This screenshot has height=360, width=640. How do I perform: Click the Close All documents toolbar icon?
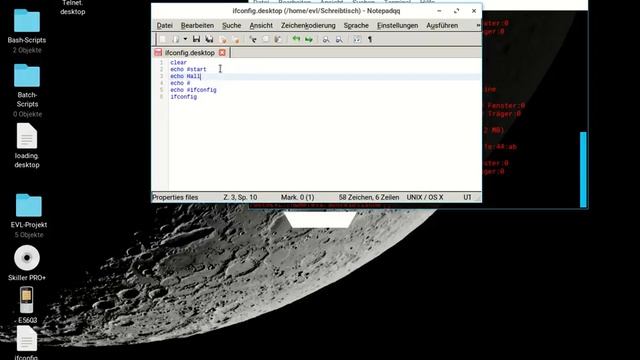pyautogui.click(x=236, y=39)
